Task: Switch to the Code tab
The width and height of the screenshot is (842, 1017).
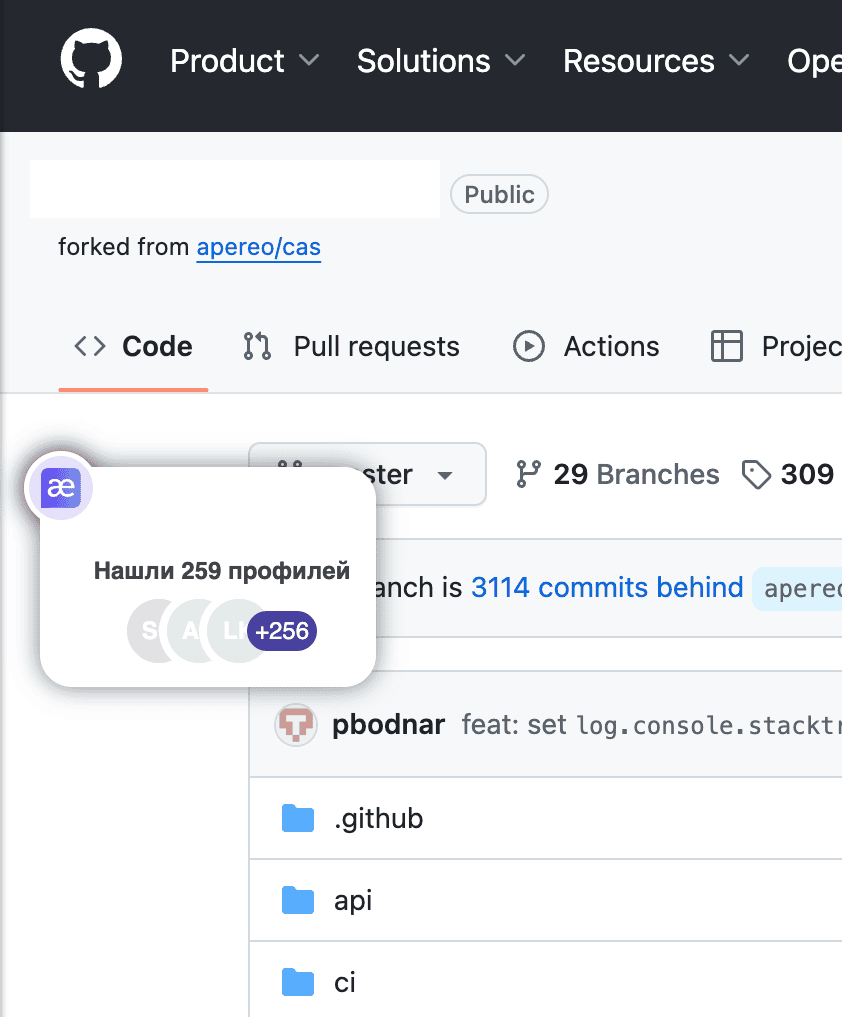Action: coord(134,347)
